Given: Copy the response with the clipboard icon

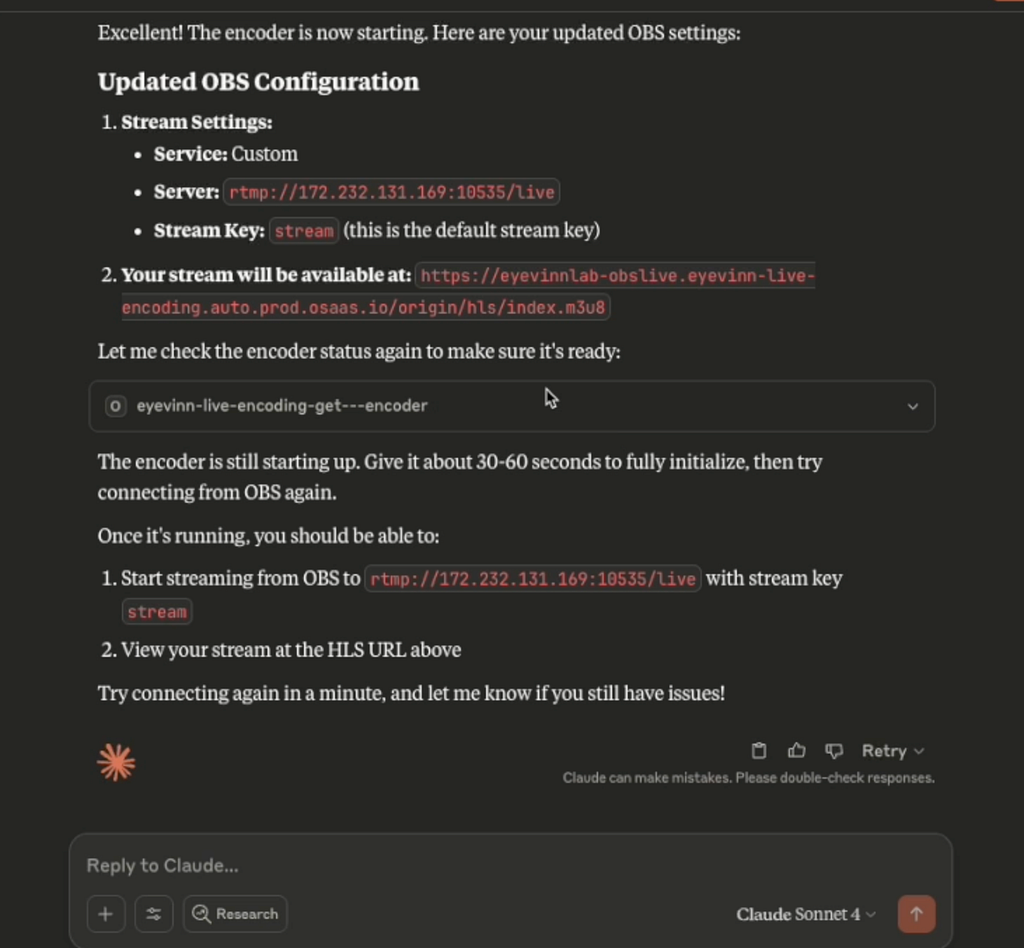Looking at the screenshot, I should click(x=759, y=750).
